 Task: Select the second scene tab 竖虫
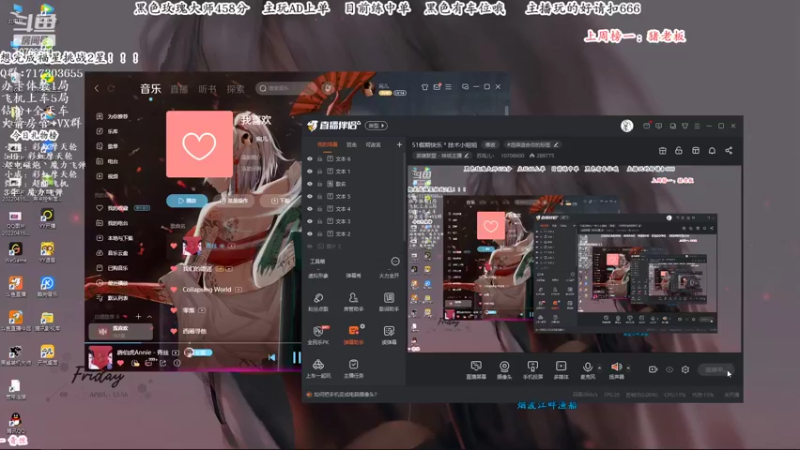tap(352, 144)
